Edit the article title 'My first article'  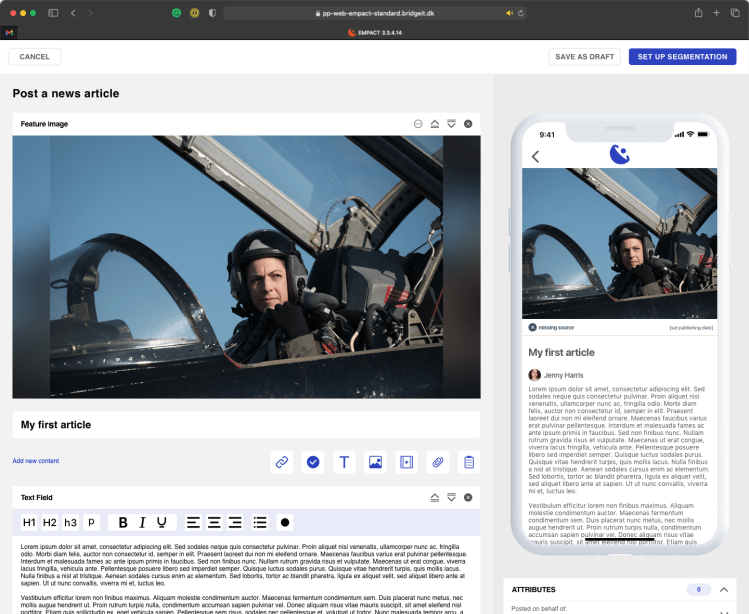pyautogui.click(x=245, y=425)
